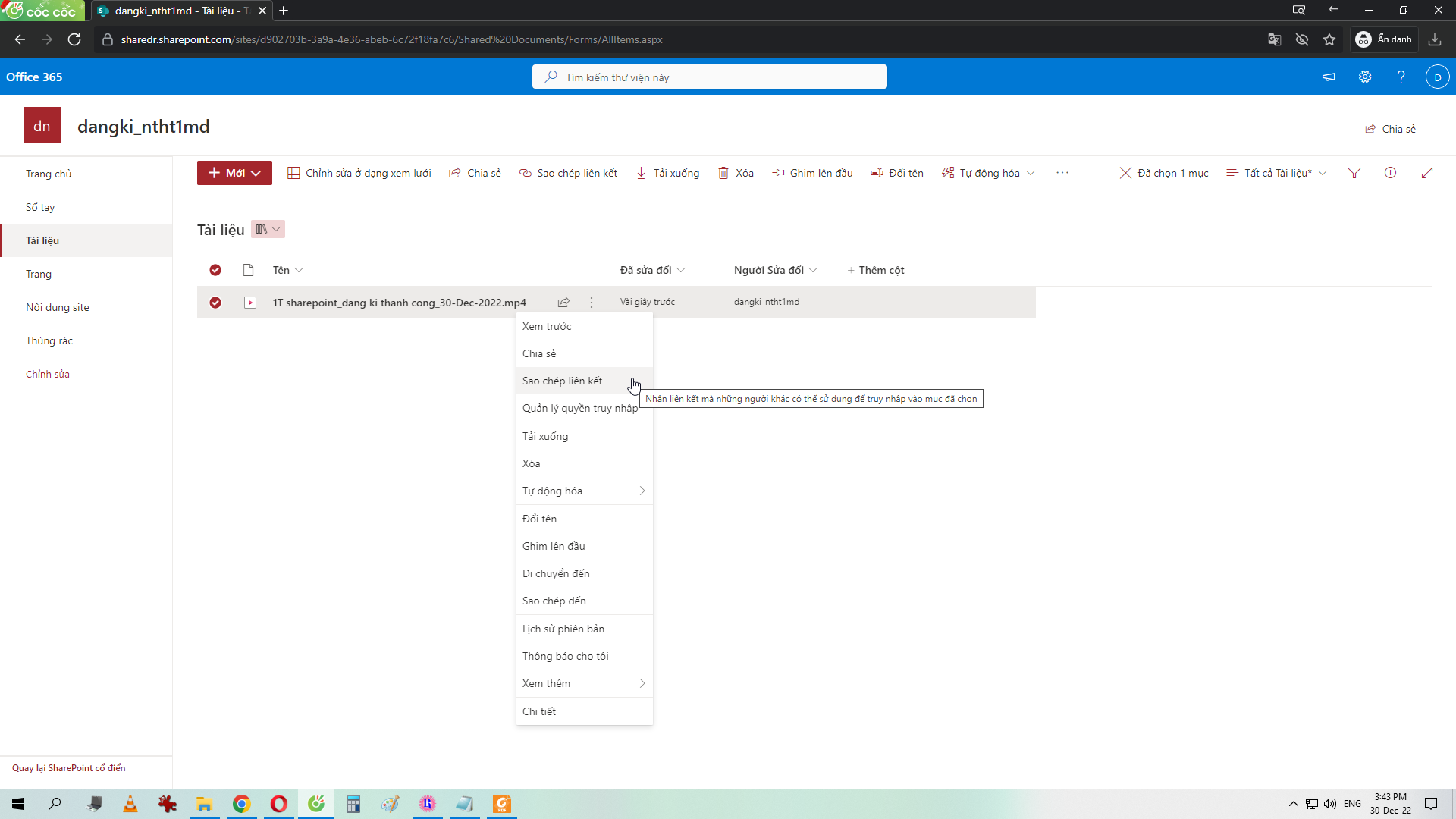
Task: Choose Chia sẻ in context menu
Action: [584, 353]
